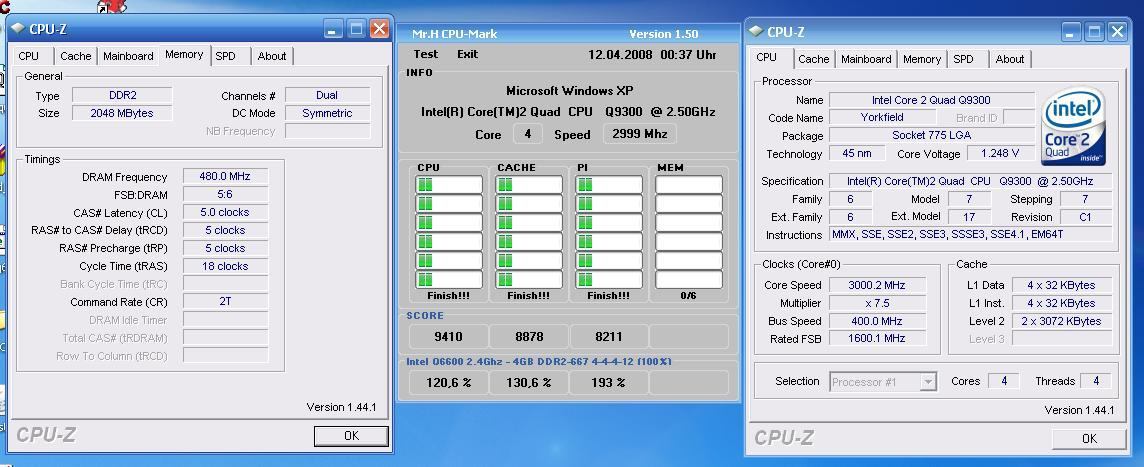
Task: Click memory Size 2048 MBytes field
Action: click(x=122, y=113)
